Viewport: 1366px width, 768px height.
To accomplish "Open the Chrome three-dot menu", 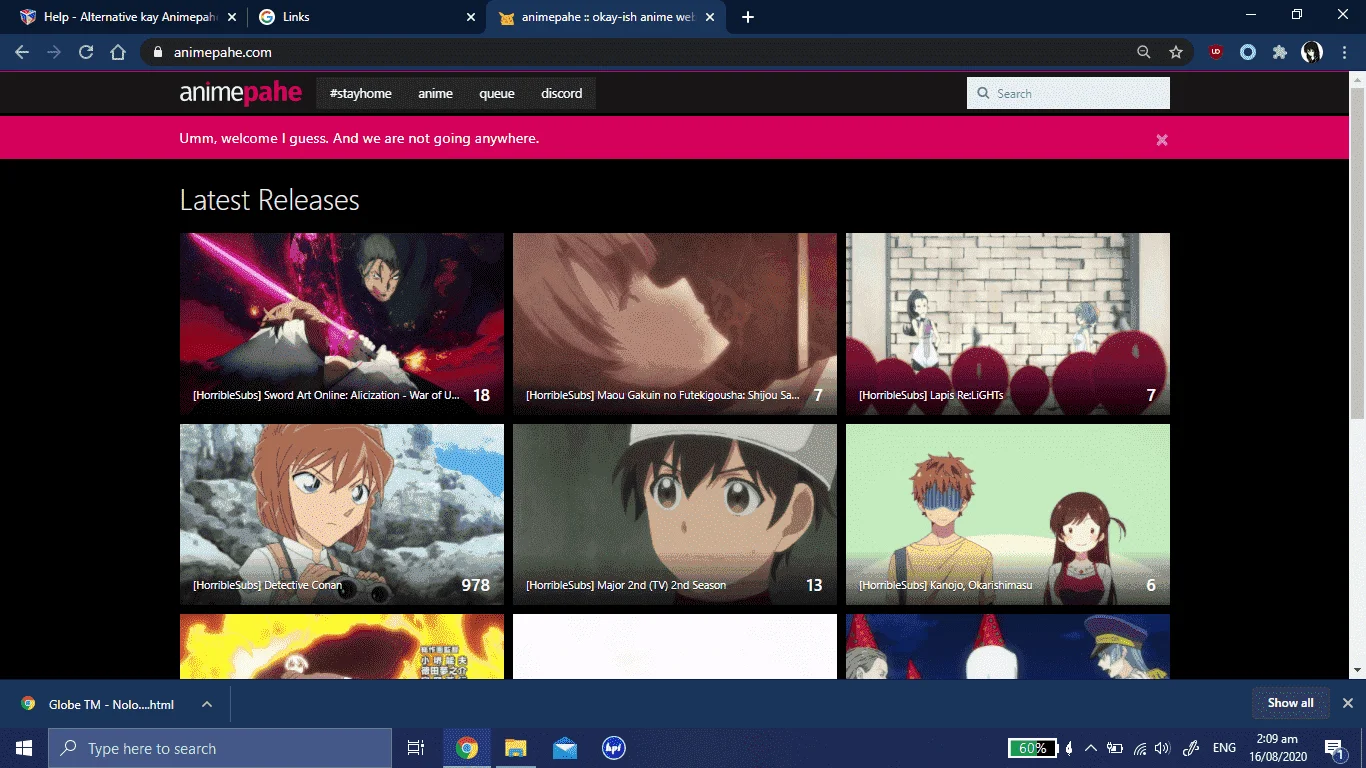I will click(x=1345, y=52).
